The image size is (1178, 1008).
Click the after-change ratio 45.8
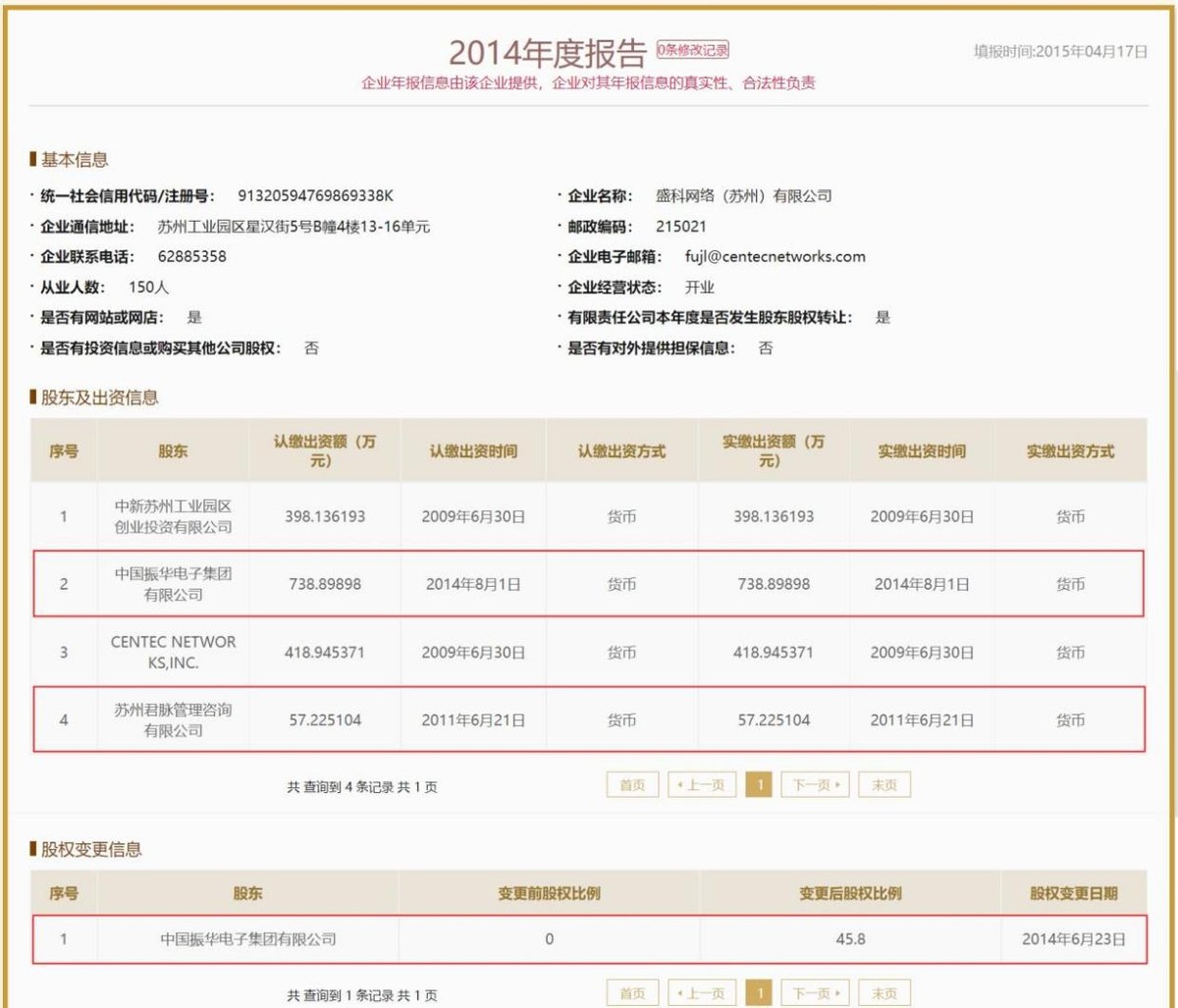(849, 939)
